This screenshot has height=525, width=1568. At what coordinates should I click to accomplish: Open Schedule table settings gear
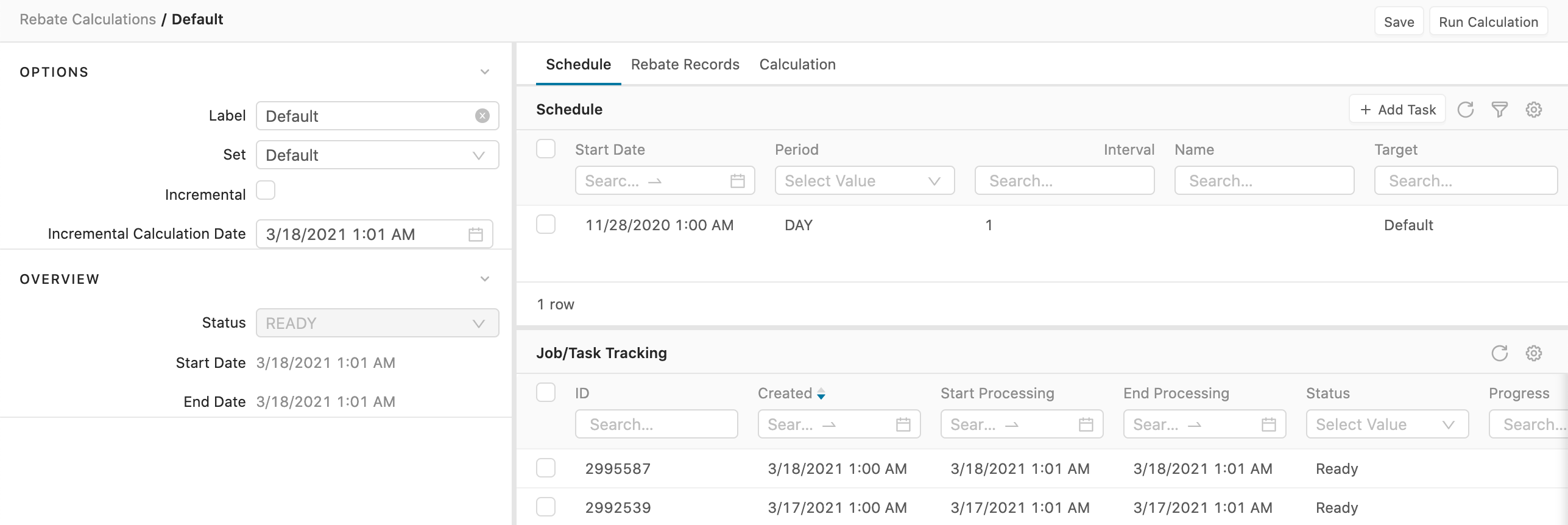click(x=1533, y=110)
